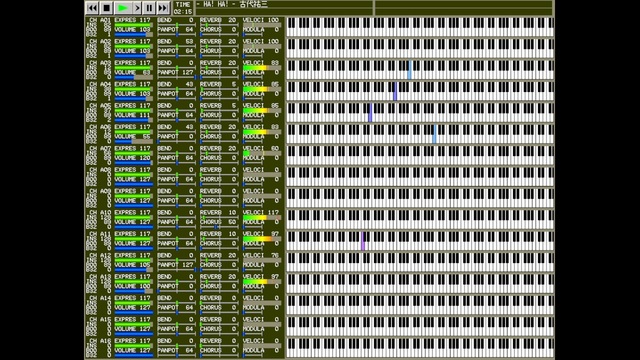Click channel A02 REVERB slider

pos(219,46)
